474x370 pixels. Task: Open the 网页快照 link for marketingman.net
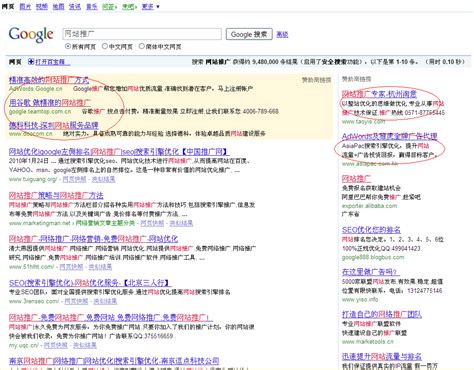click(x=152, y=223)
